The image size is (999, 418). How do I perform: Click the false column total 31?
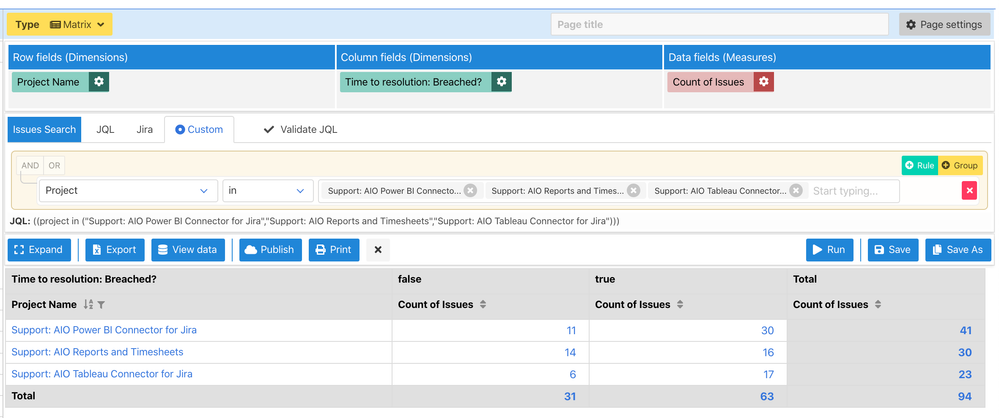(x=570, y=396)
